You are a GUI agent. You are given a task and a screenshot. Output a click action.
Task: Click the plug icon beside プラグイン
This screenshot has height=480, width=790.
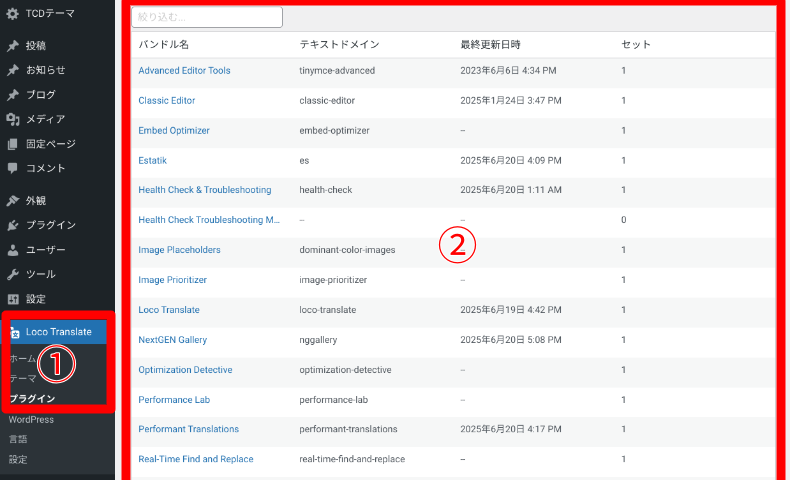[13, 225]
